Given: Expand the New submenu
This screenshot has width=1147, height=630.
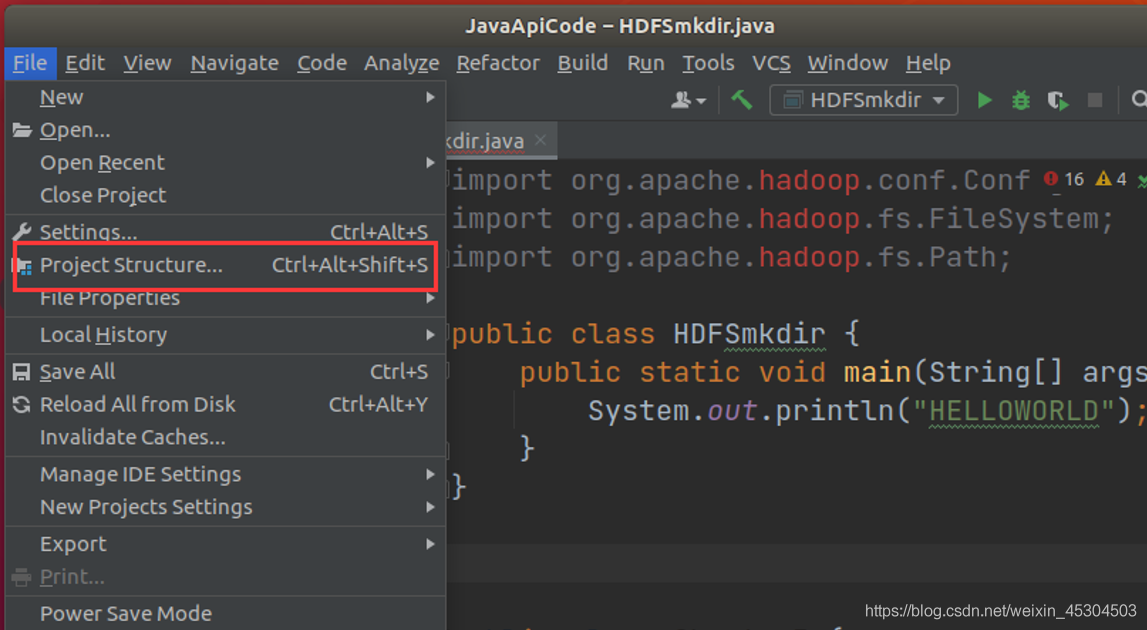Looking at the screenshot, I should click(x=225, y=97).
